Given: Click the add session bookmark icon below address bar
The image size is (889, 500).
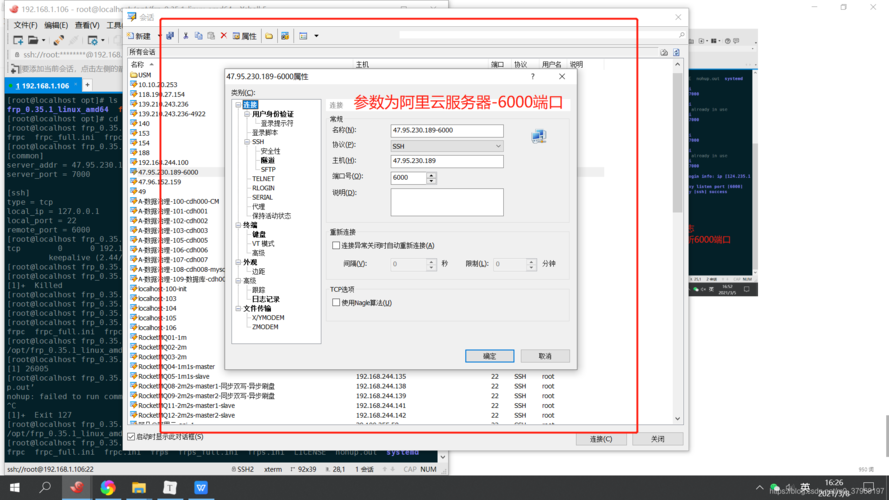Looking at the screenshot, I should tap(14, 69).
